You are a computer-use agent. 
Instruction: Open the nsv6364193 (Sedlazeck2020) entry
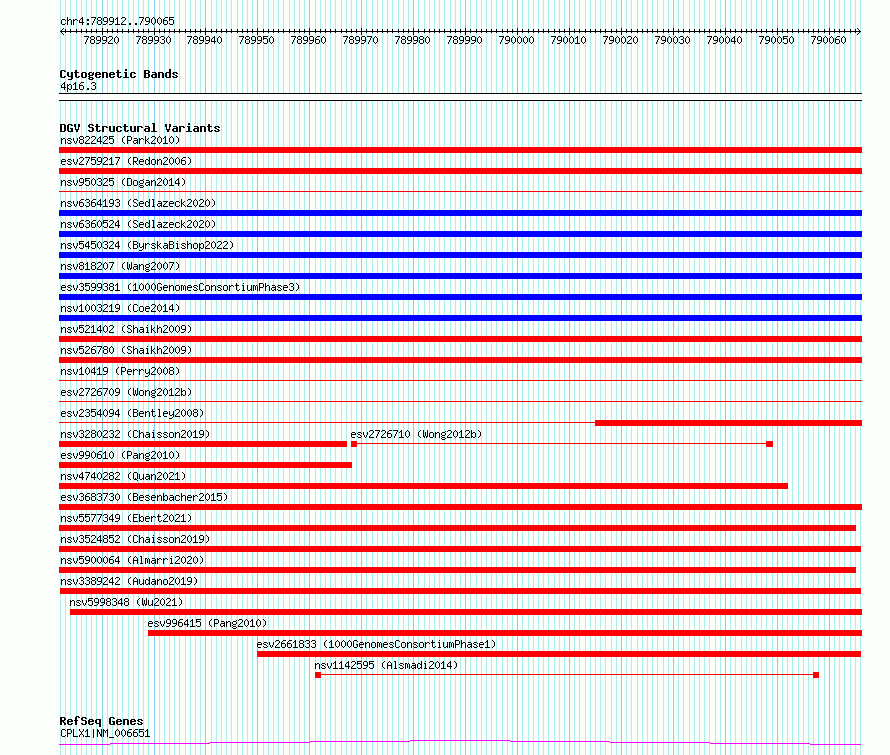click(x=138, y=203)
